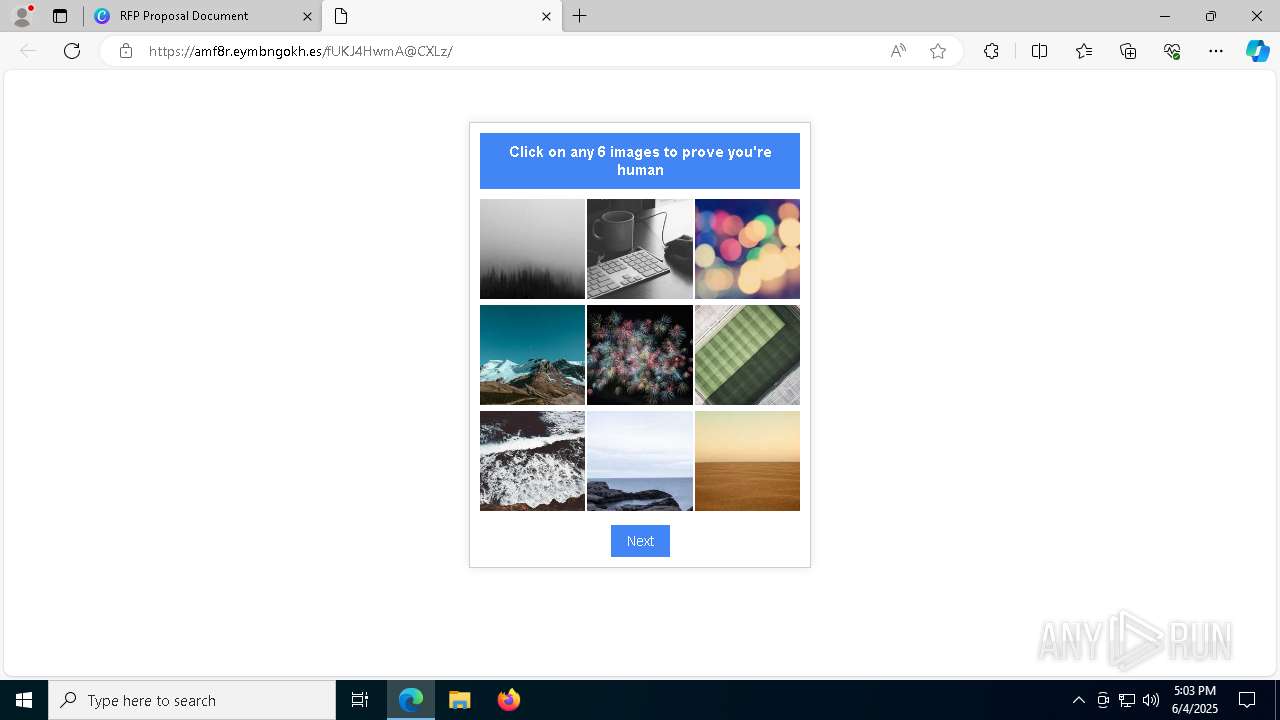View site information lock icon
1280x720 pixels.
point(126,51)
